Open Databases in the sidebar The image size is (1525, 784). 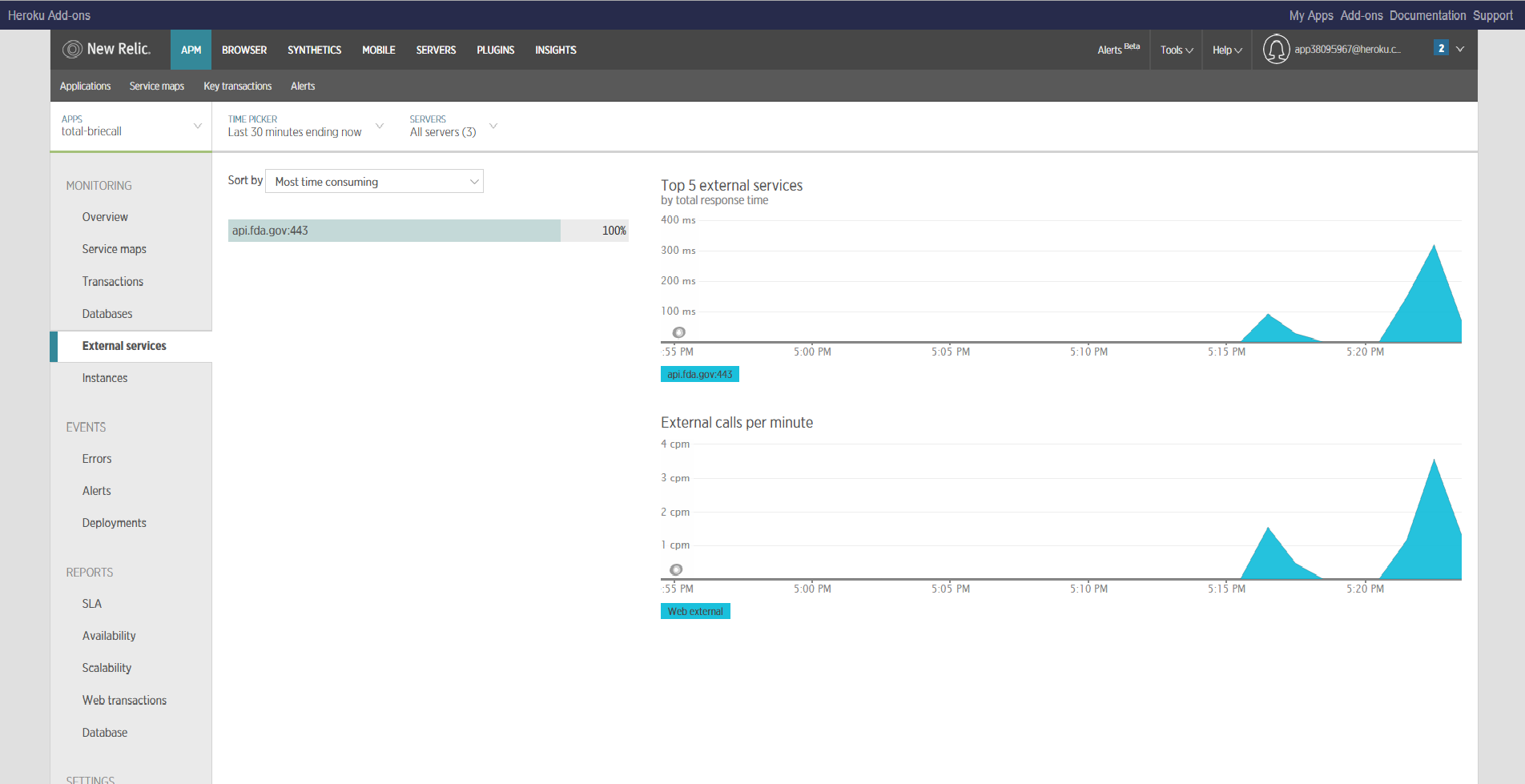click(x=107, y=314)
